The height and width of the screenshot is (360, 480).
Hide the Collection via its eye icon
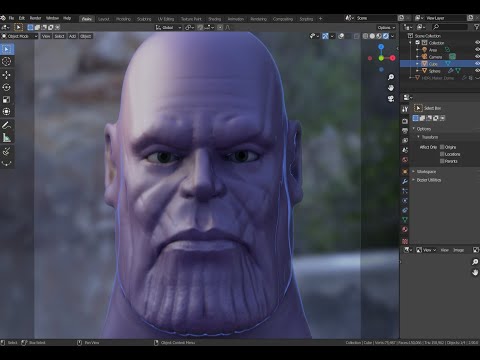pyautogui.click(x=477, y=43)
